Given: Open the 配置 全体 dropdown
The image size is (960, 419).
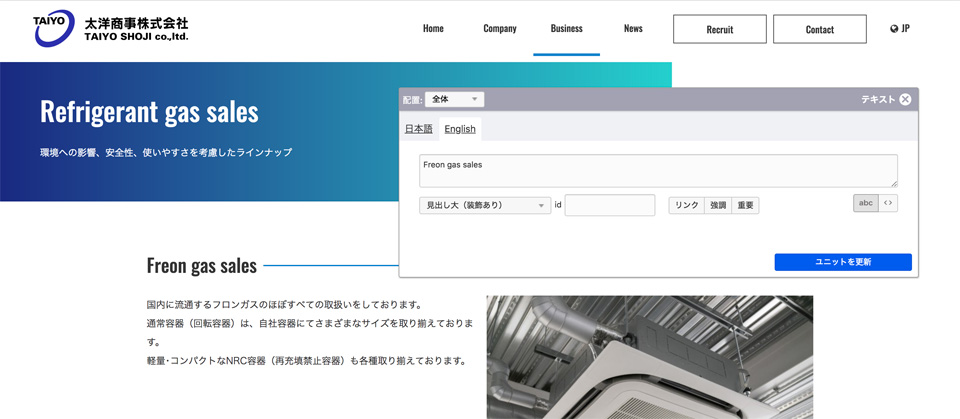Looking at the screenshot, I should [454, 99].
